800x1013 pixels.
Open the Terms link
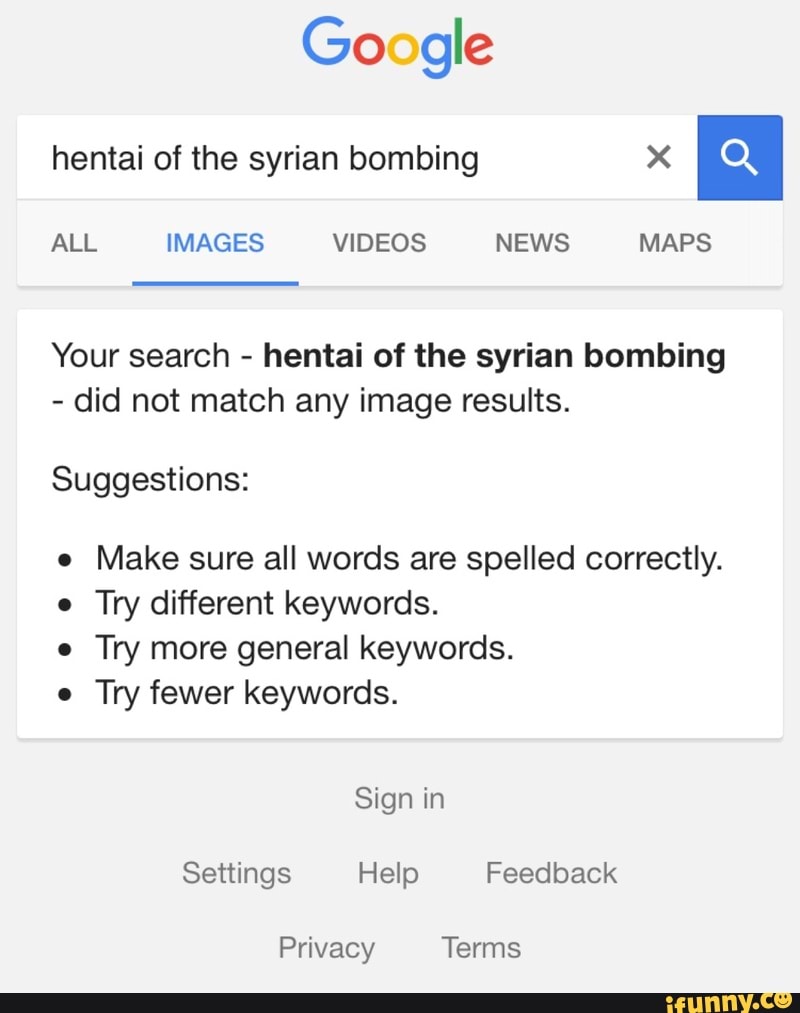point(481,947)
